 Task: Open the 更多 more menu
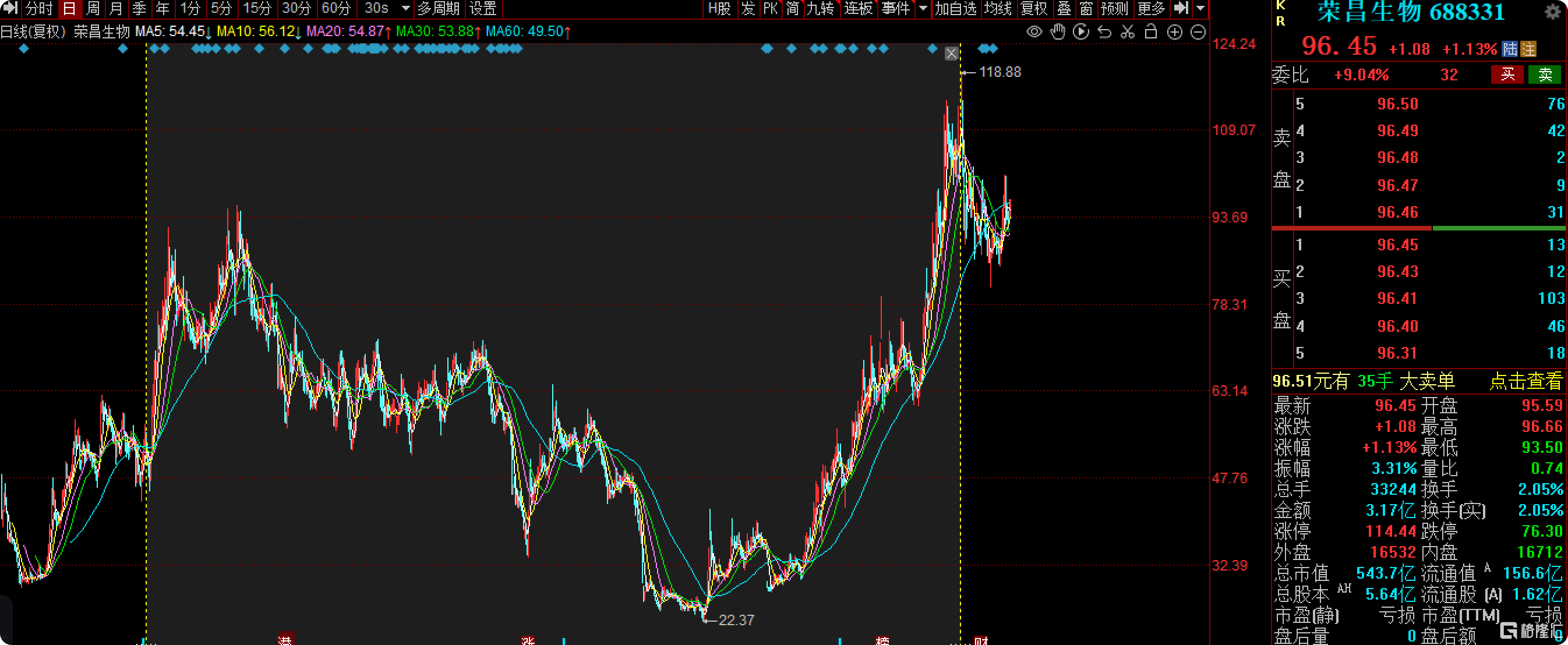click(x=1150, y=9)
